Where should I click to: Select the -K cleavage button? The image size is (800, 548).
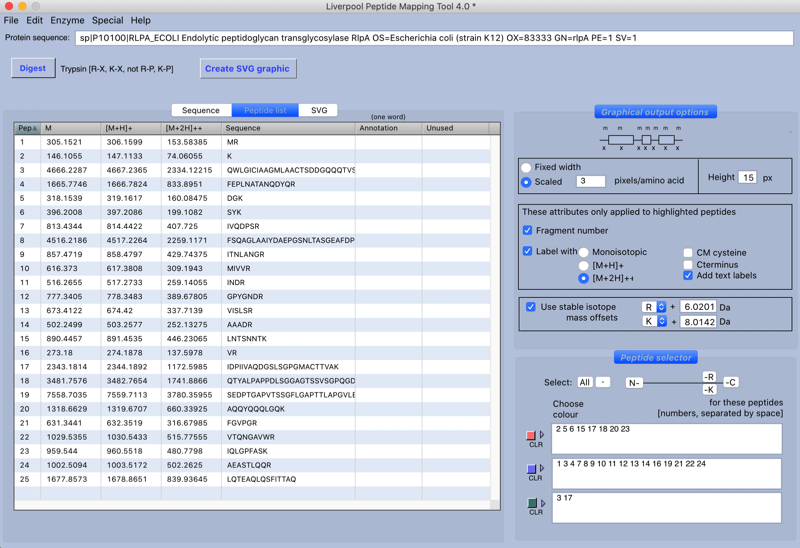click(x=708, y=390)
